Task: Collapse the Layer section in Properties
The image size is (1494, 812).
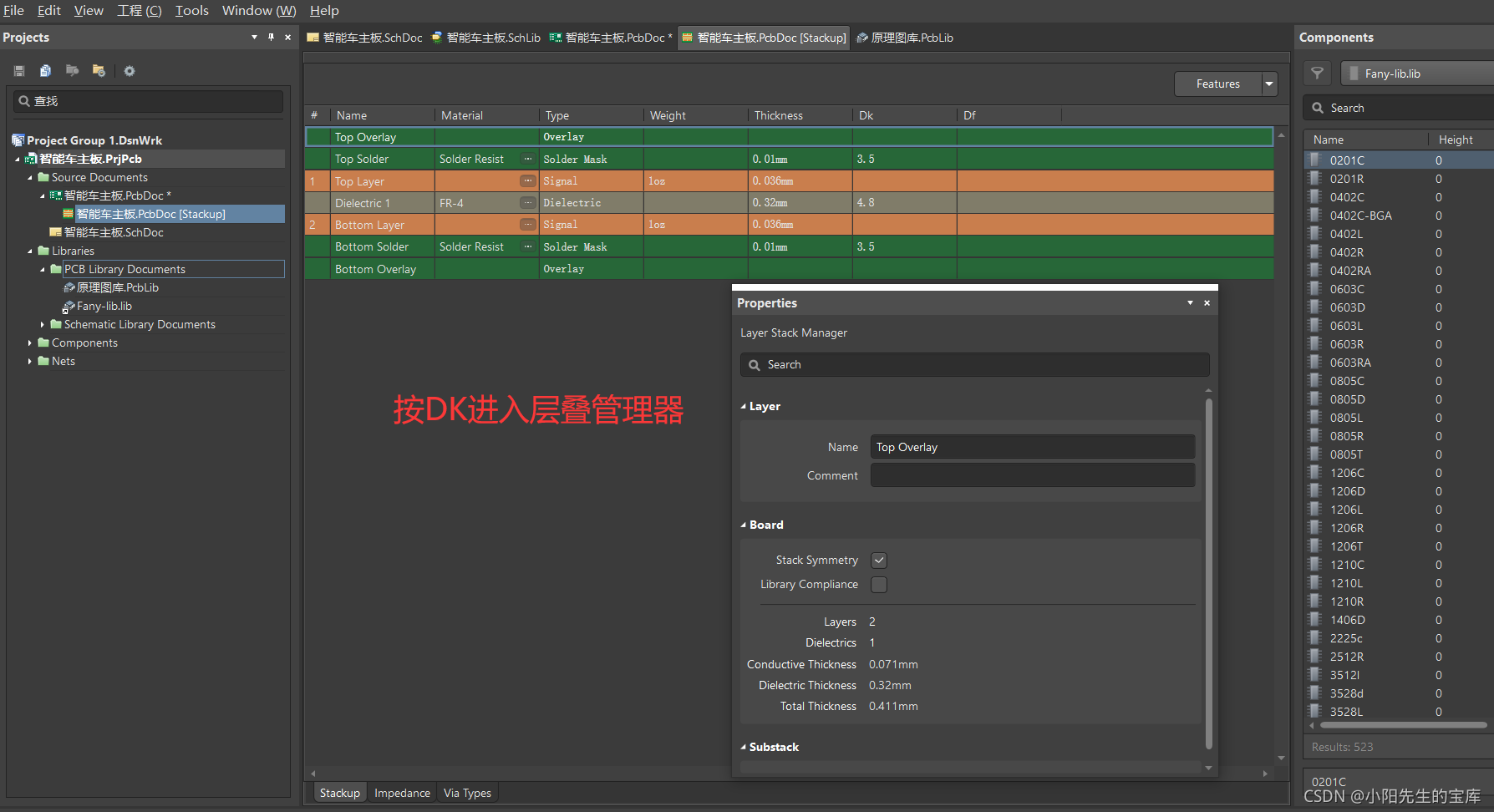Action: tap(744, 407)
